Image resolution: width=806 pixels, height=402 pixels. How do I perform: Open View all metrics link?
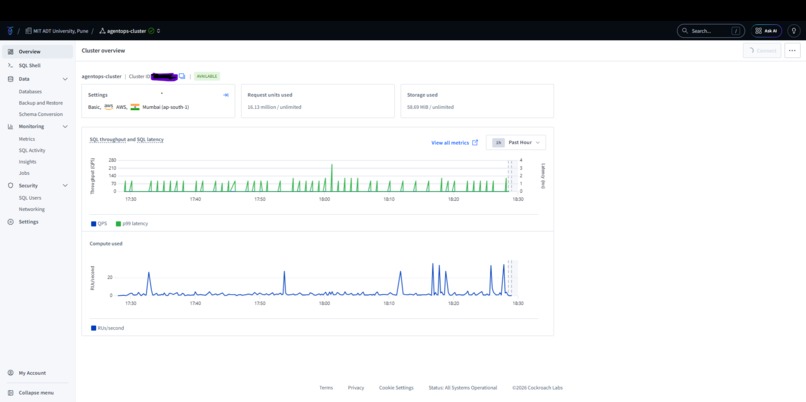[x=450, y=143]
